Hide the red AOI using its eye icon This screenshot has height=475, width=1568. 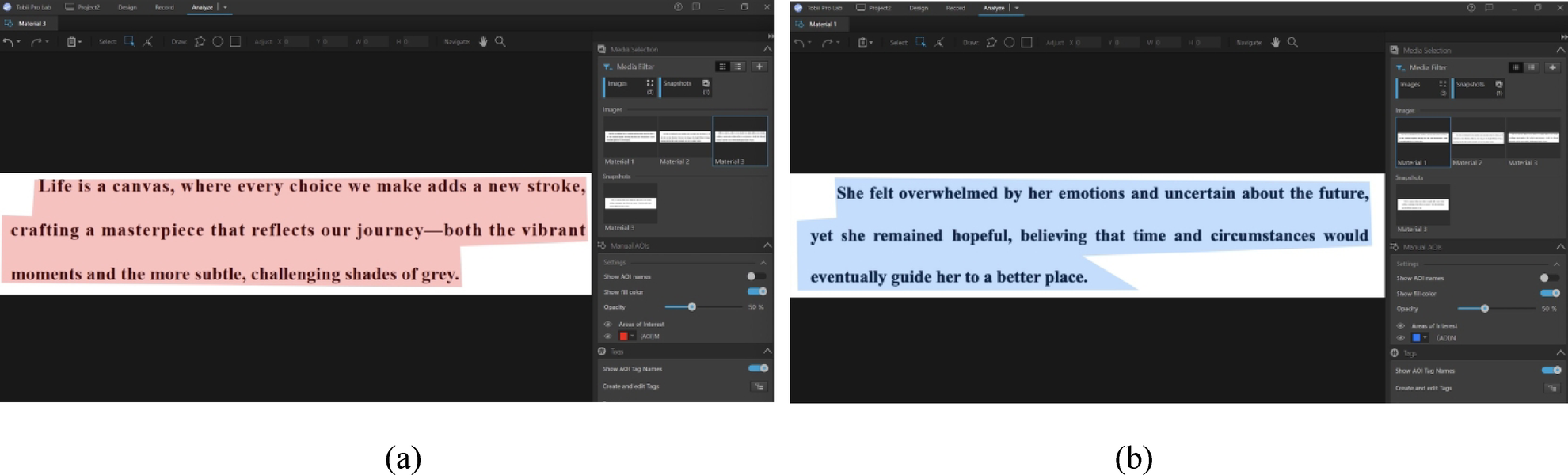608,336
